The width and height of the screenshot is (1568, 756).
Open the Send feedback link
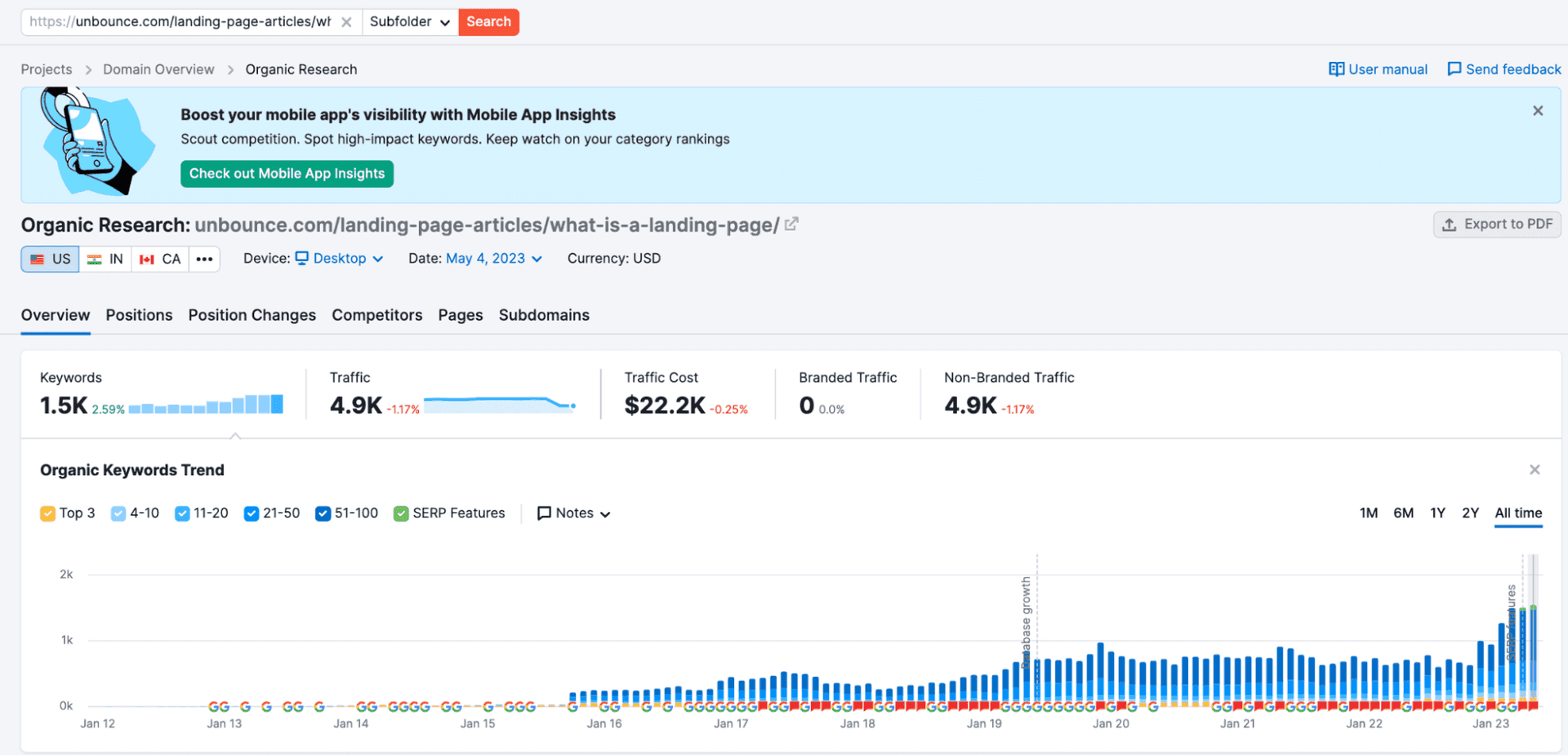(x=1504, y=69)
